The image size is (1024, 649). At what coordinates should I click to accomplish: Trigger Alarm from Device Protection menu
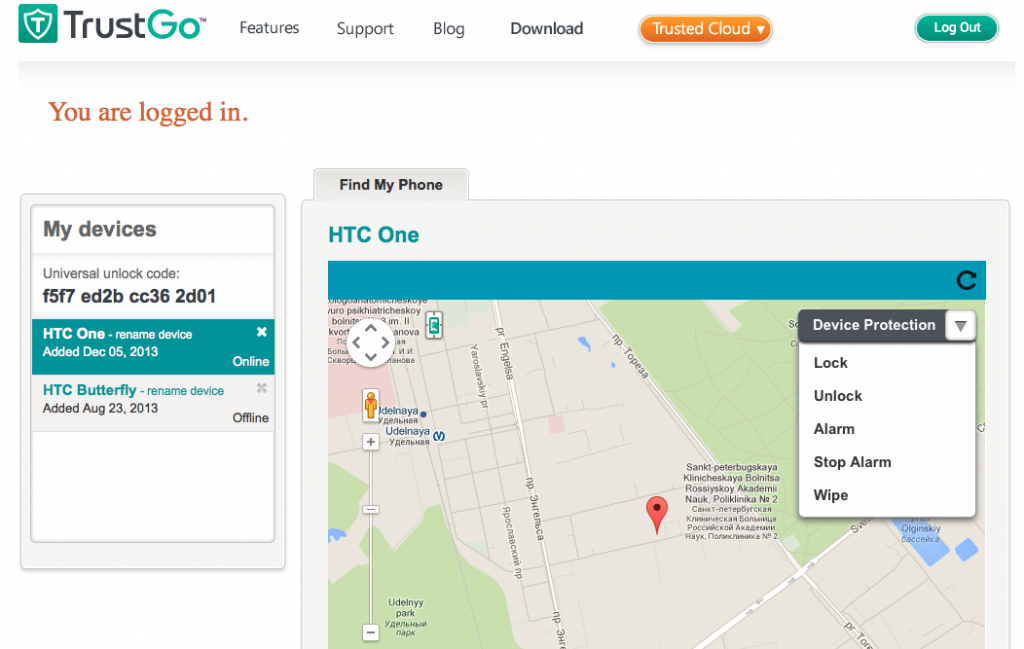coord(834,429)
